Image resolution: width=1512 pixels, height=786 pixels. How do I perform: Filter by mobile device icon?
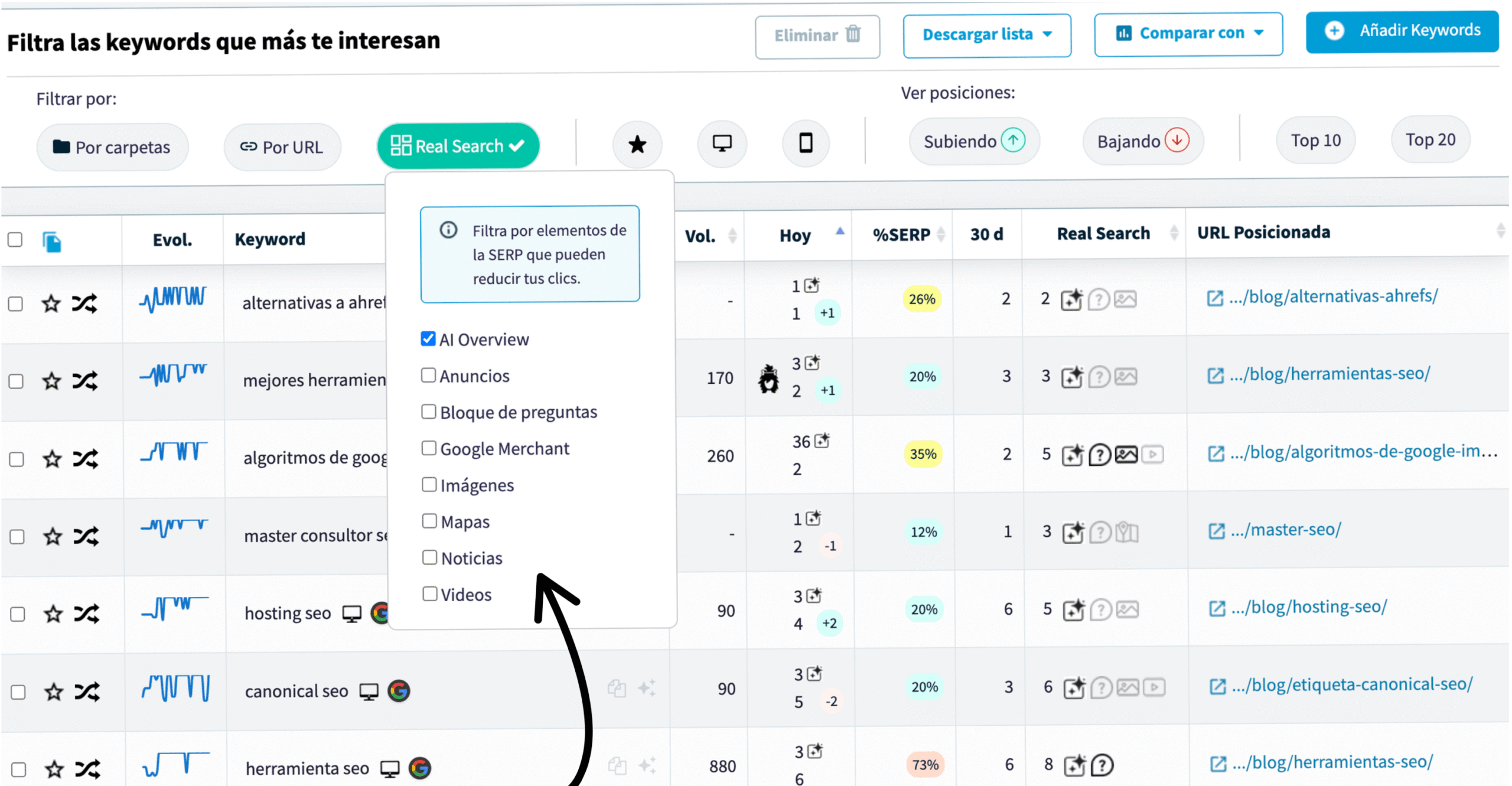(x=806, y=143)
